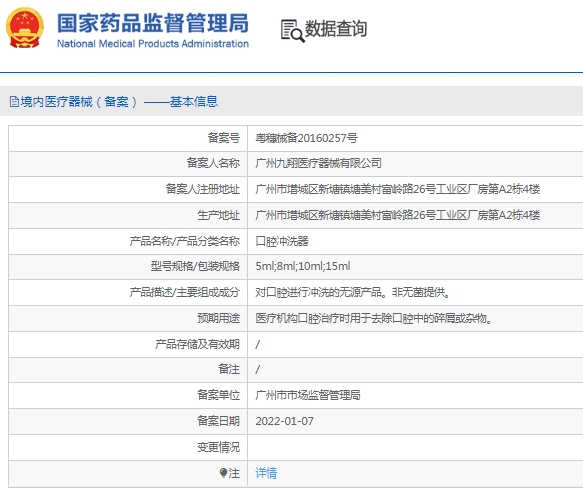Open the 数据查询 search icon
Screen dimensions: 583x494
pyautogui.click(x=293, y=30)
